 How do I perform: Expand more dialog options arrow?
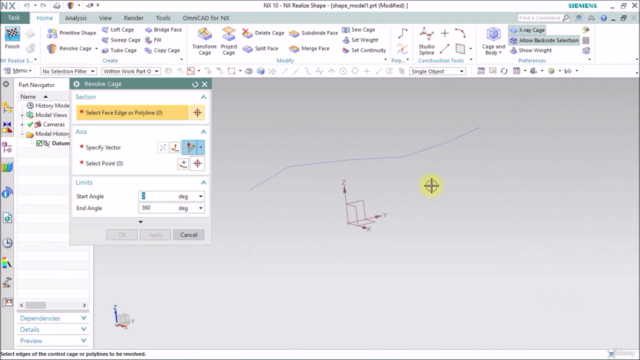140,222
